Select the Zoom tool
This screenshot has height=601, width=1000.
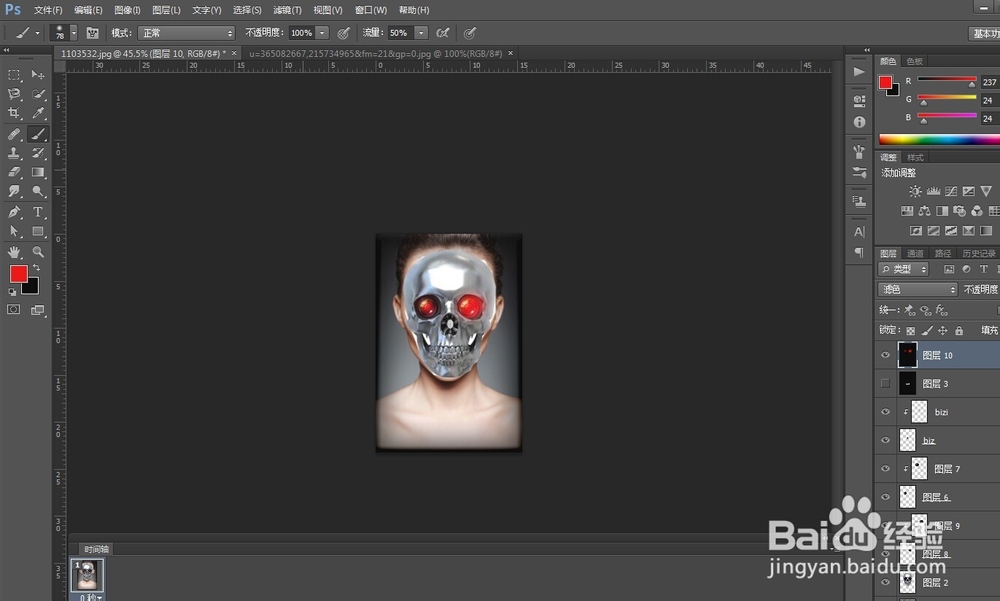pyautogui.click(x=38, y=252)
